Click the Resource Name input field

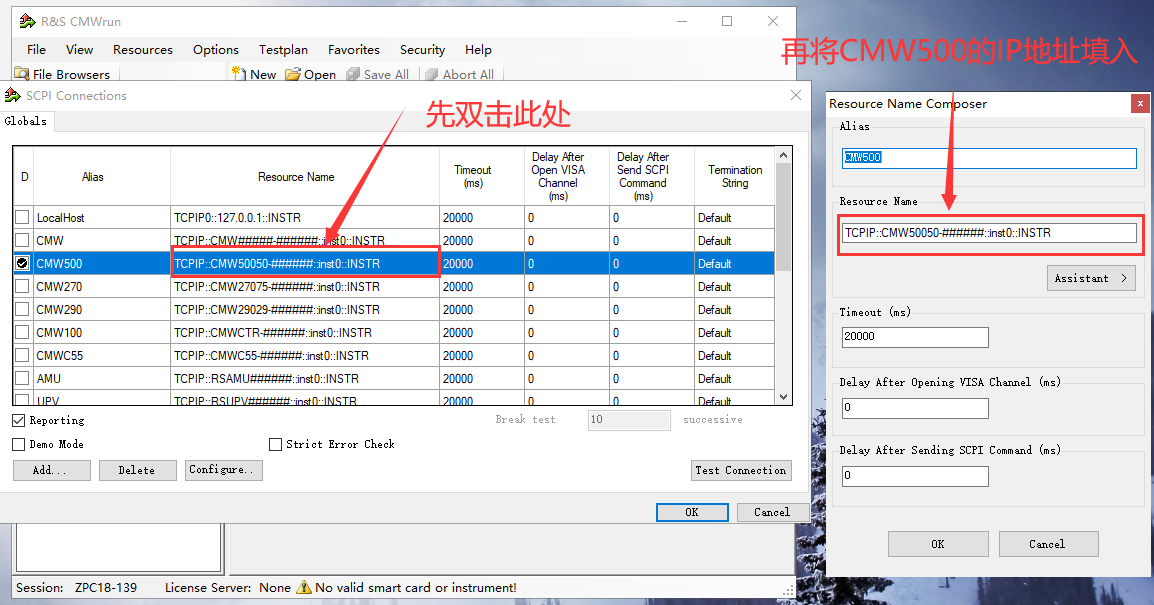[x=989, y=233]
